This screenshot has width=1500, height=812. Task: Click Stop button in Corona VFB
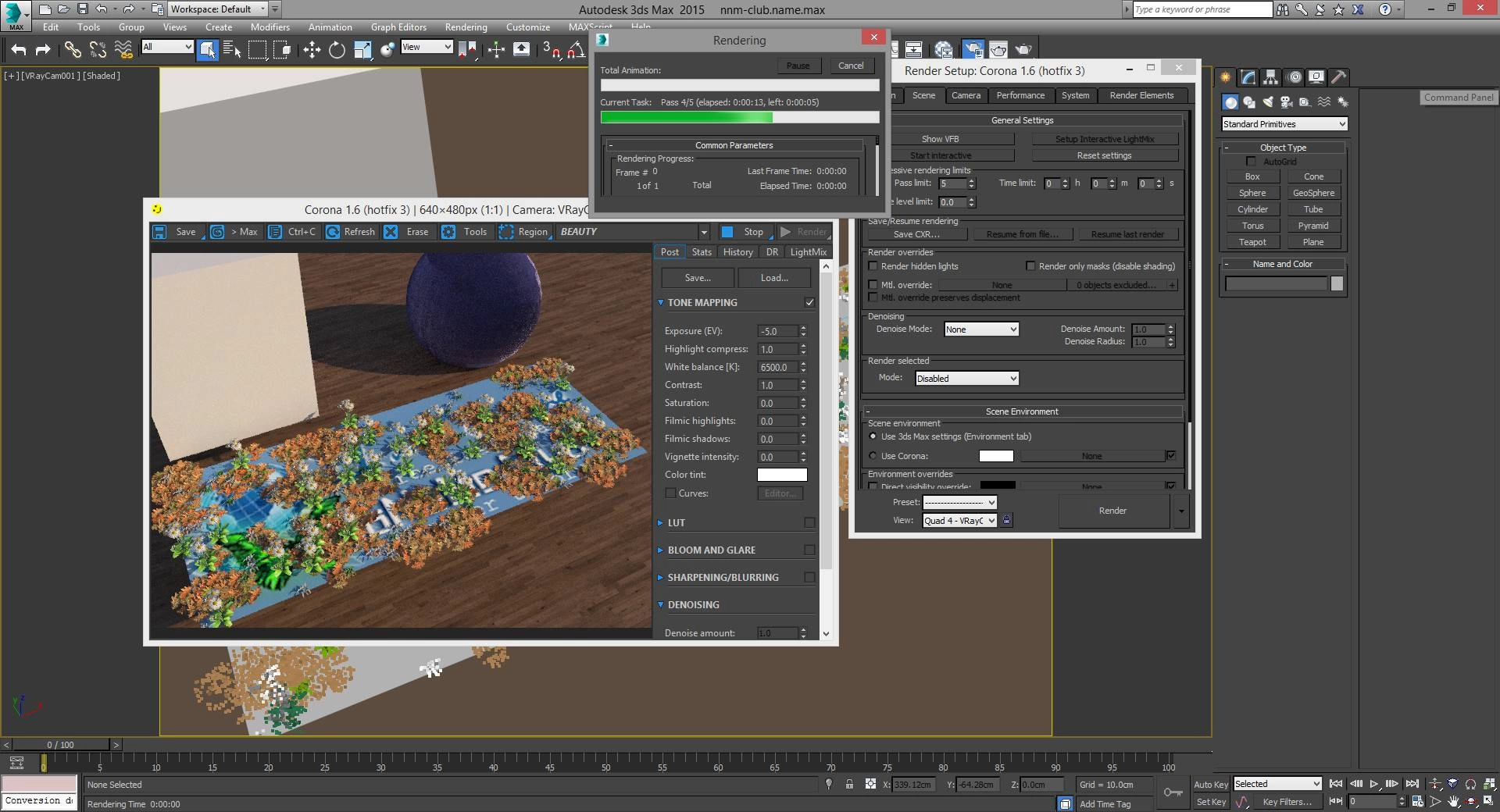point(745,232)
